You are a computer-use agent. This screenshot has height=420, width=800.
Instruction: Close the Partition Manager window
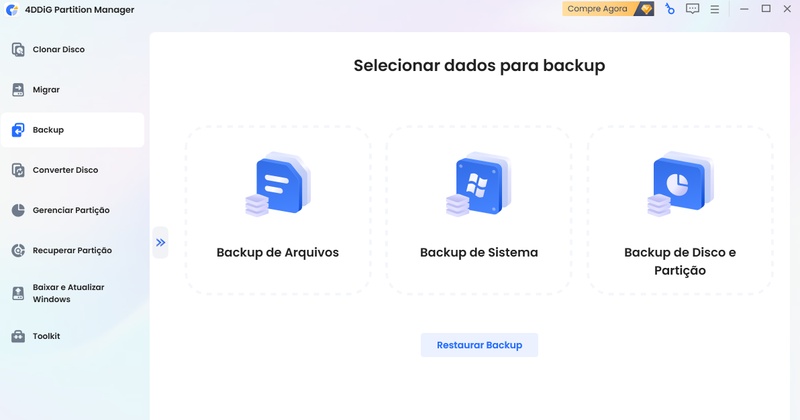pyautogui.click(x=787, y=9)
